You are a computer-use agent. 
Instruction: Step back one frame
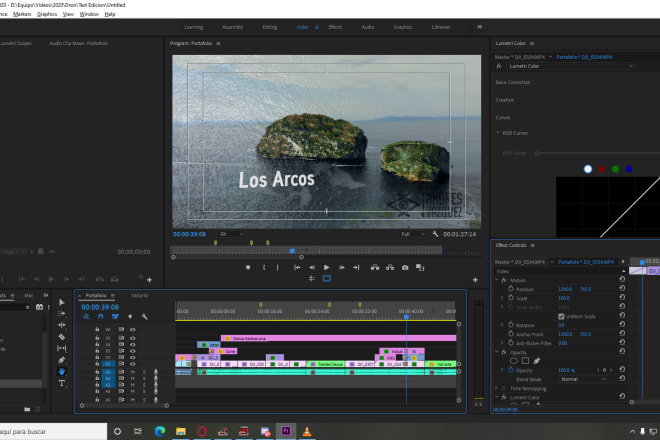point(312,268)
